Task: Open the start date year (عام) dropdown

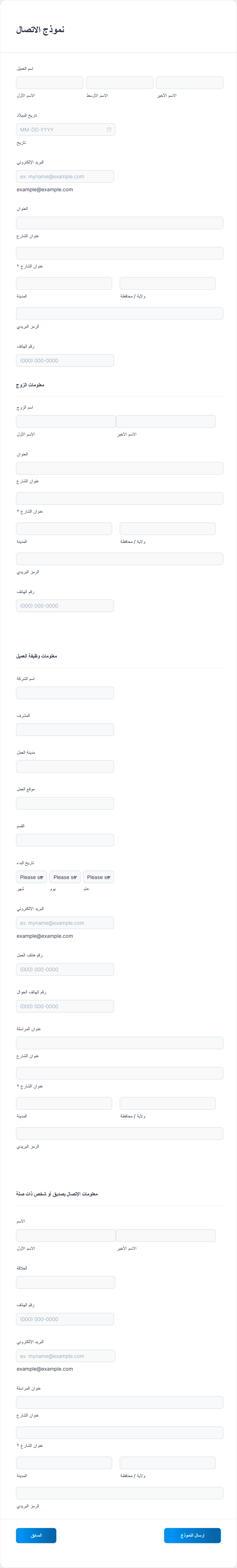Action: click(98, 877)
